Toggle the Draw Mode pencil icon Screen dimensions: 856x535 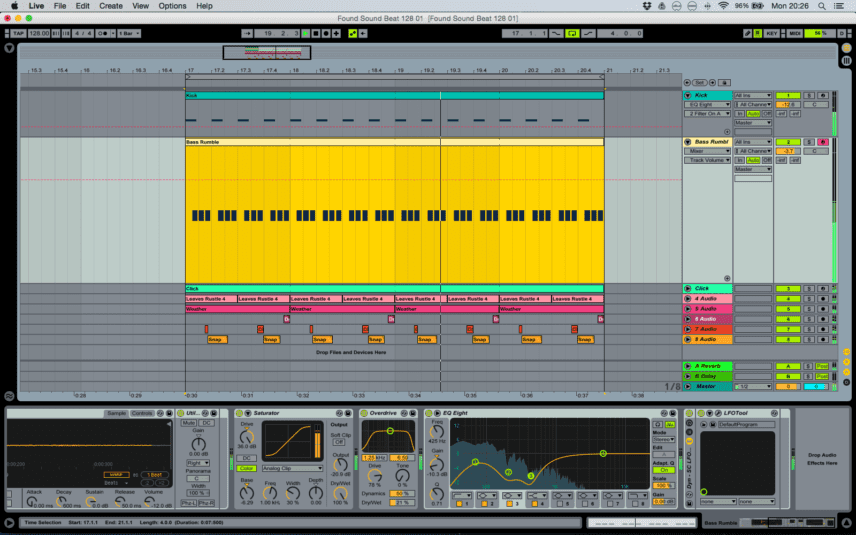(747, 33)
